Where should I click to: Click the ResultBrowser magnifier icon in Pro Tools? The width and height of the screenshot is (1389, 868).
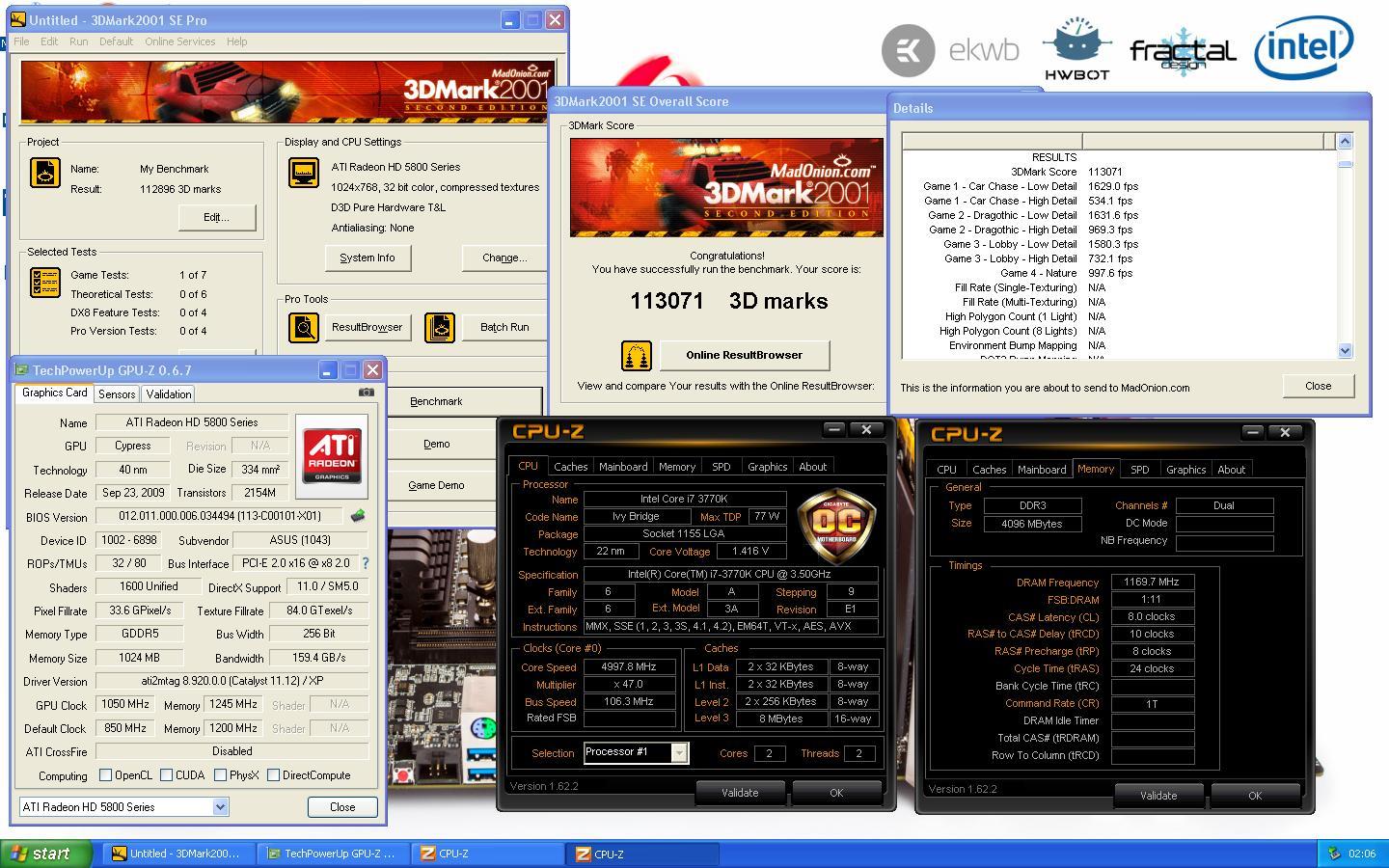click(x=304, y=328)
